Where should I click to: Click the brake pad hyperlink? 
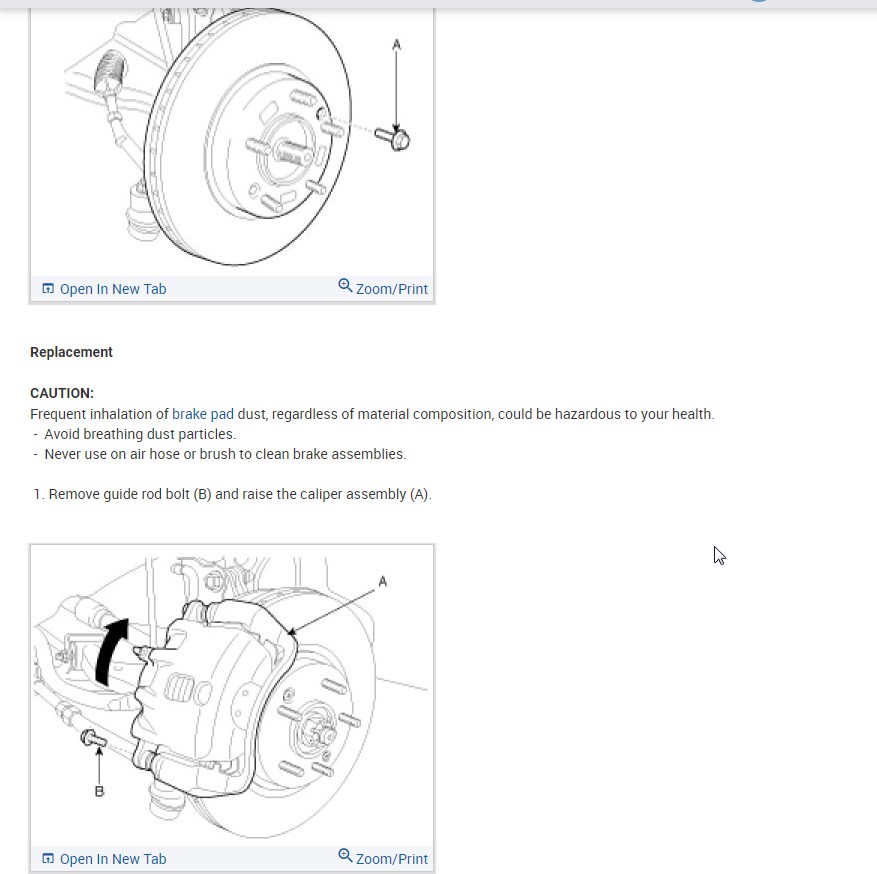(x=202, y=414)
